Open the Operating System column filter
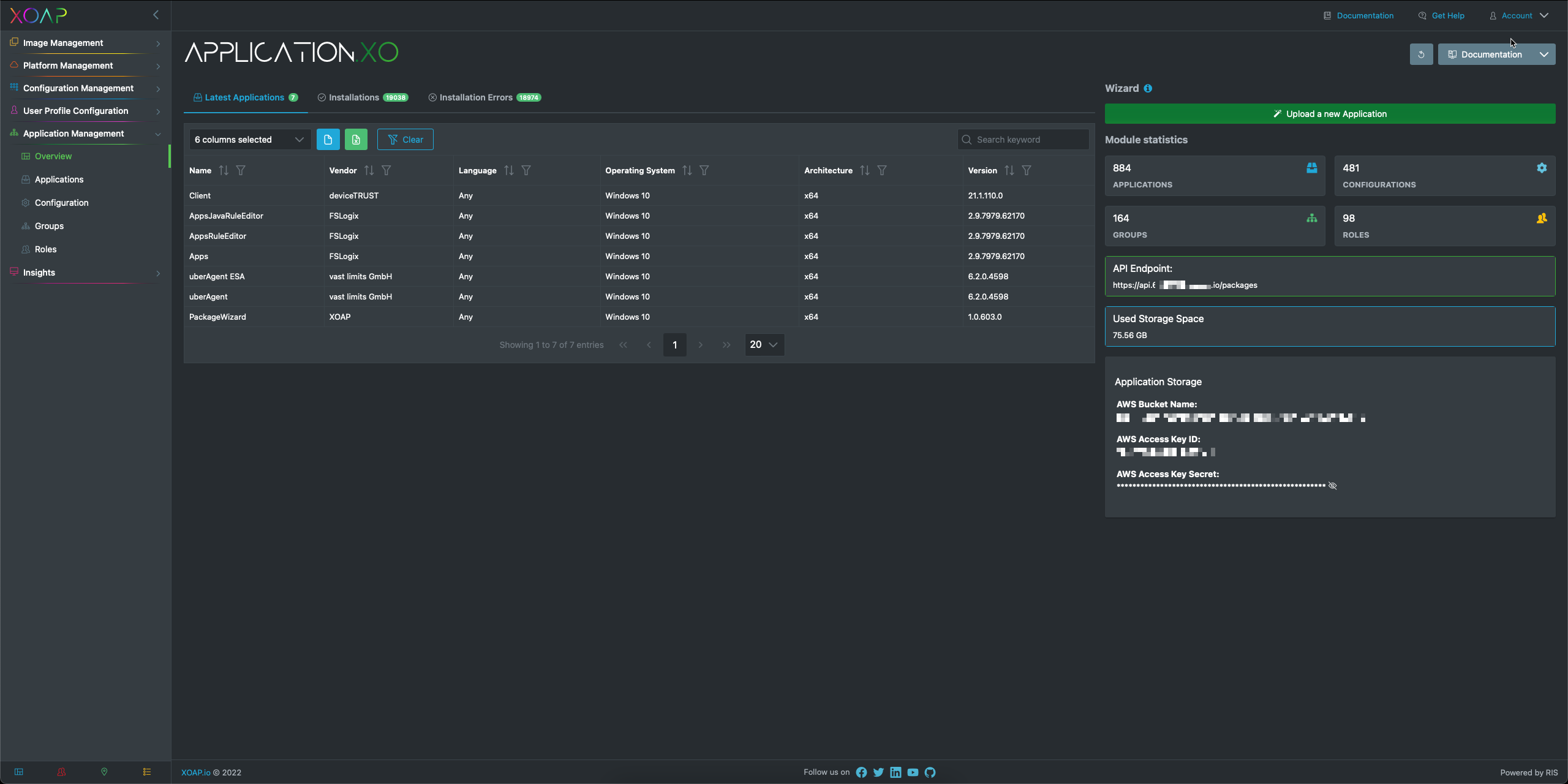The width and height of the screenshot is (1568, 784). 704,170
